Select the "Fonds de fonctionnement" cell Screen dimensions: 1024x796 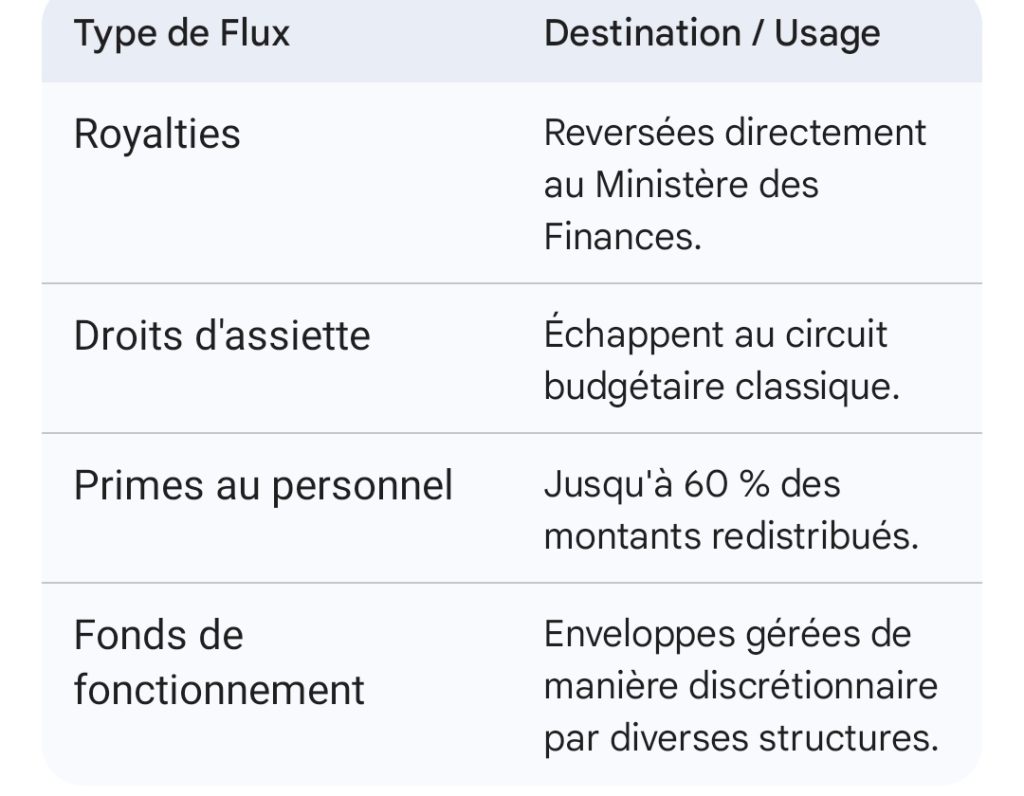point(219,662)
